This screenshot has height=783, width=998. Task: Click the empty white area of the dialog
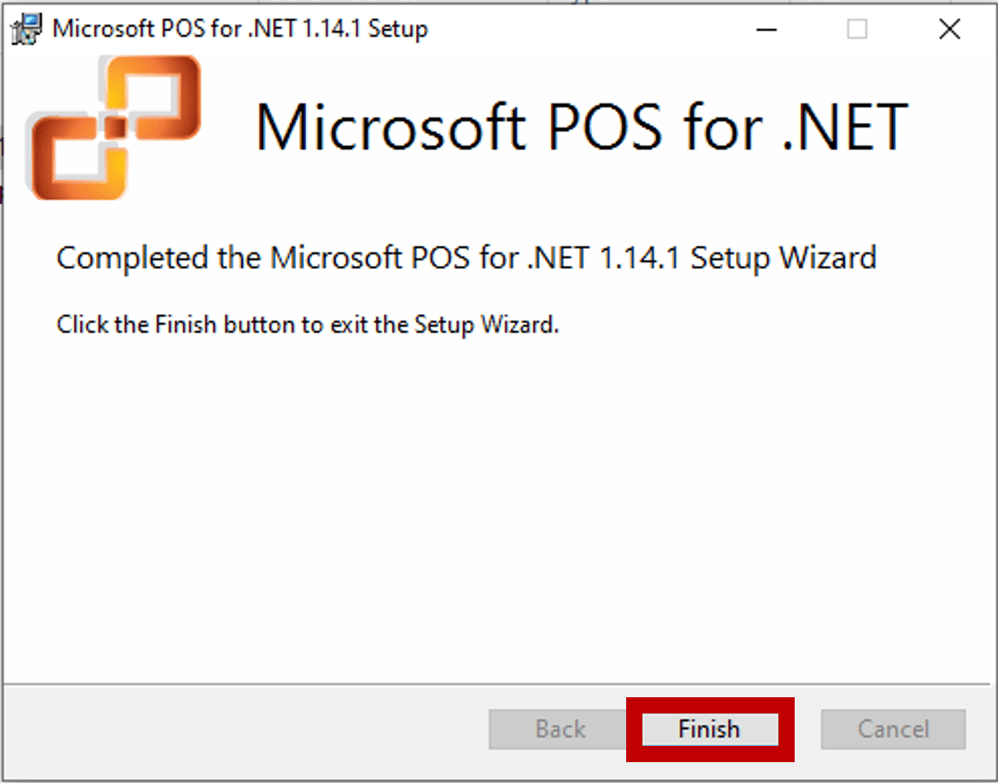pyautogui.click(x=500, y=500)
